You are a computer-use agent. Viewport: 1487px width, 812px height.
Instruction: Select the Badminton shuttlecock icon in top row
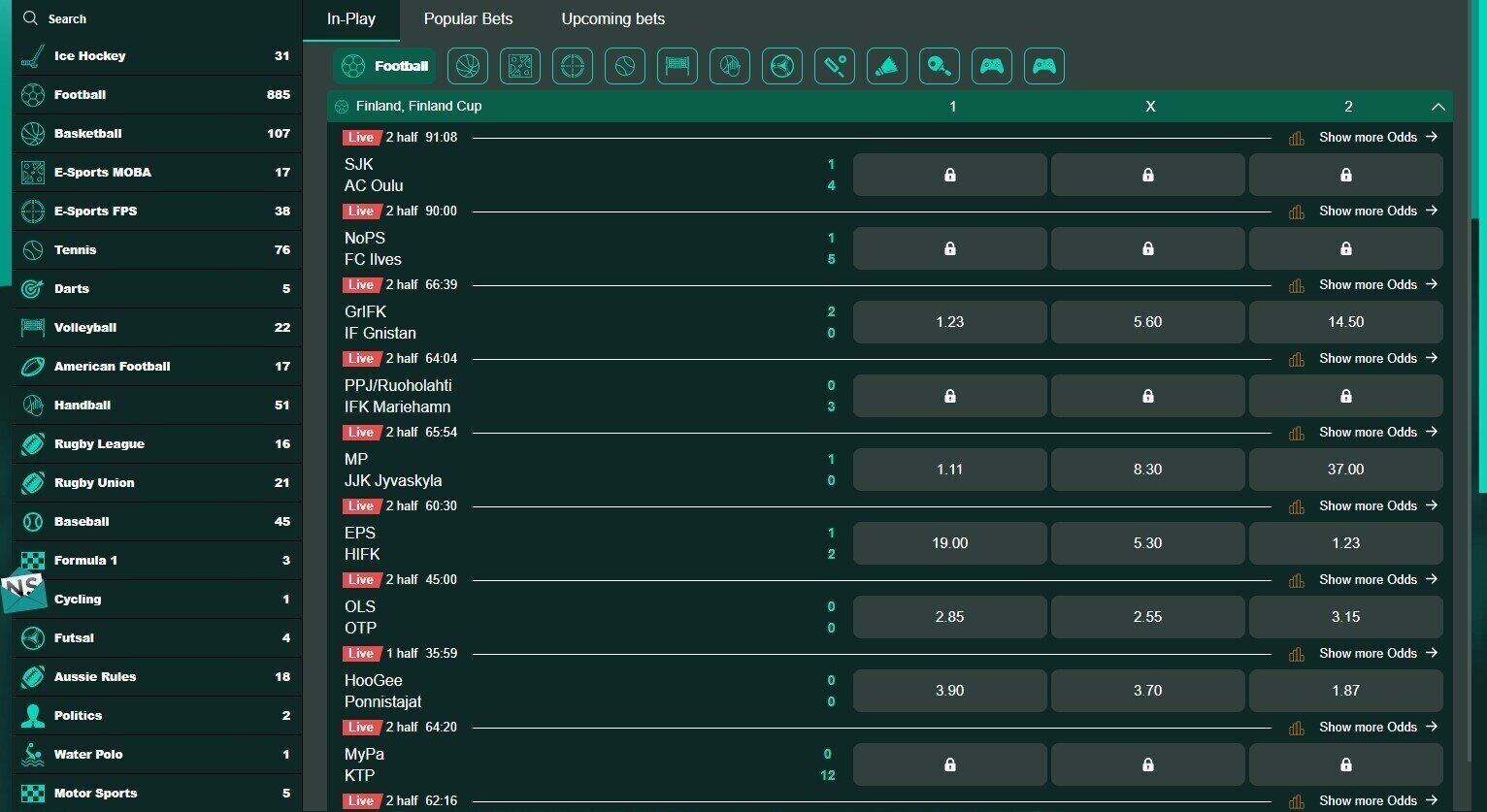point(887,66)
